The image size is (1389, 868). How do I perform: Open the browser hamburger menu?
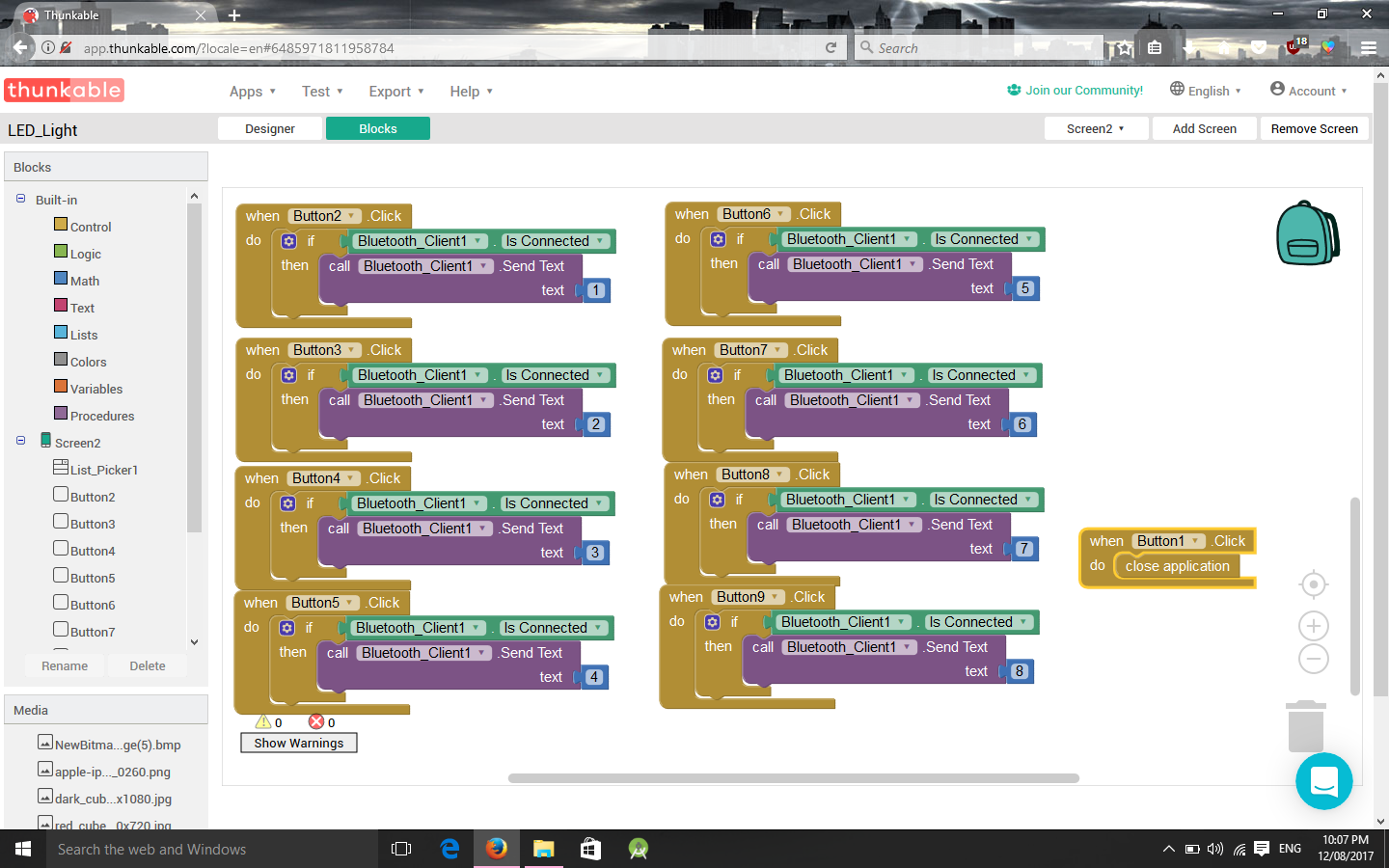click(x=1369, y=47)
